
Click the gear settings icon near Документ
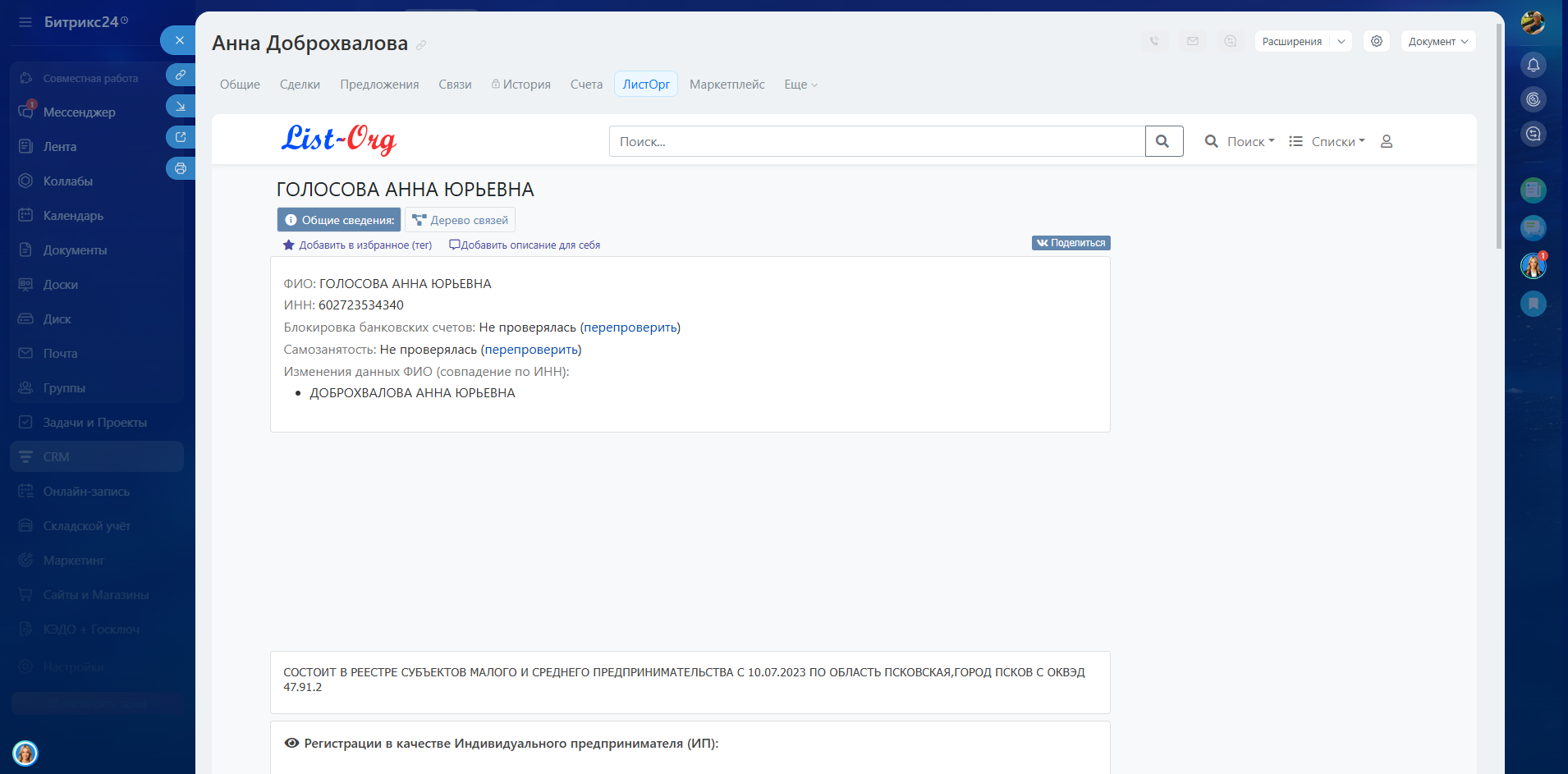[x=1377, y=41]
